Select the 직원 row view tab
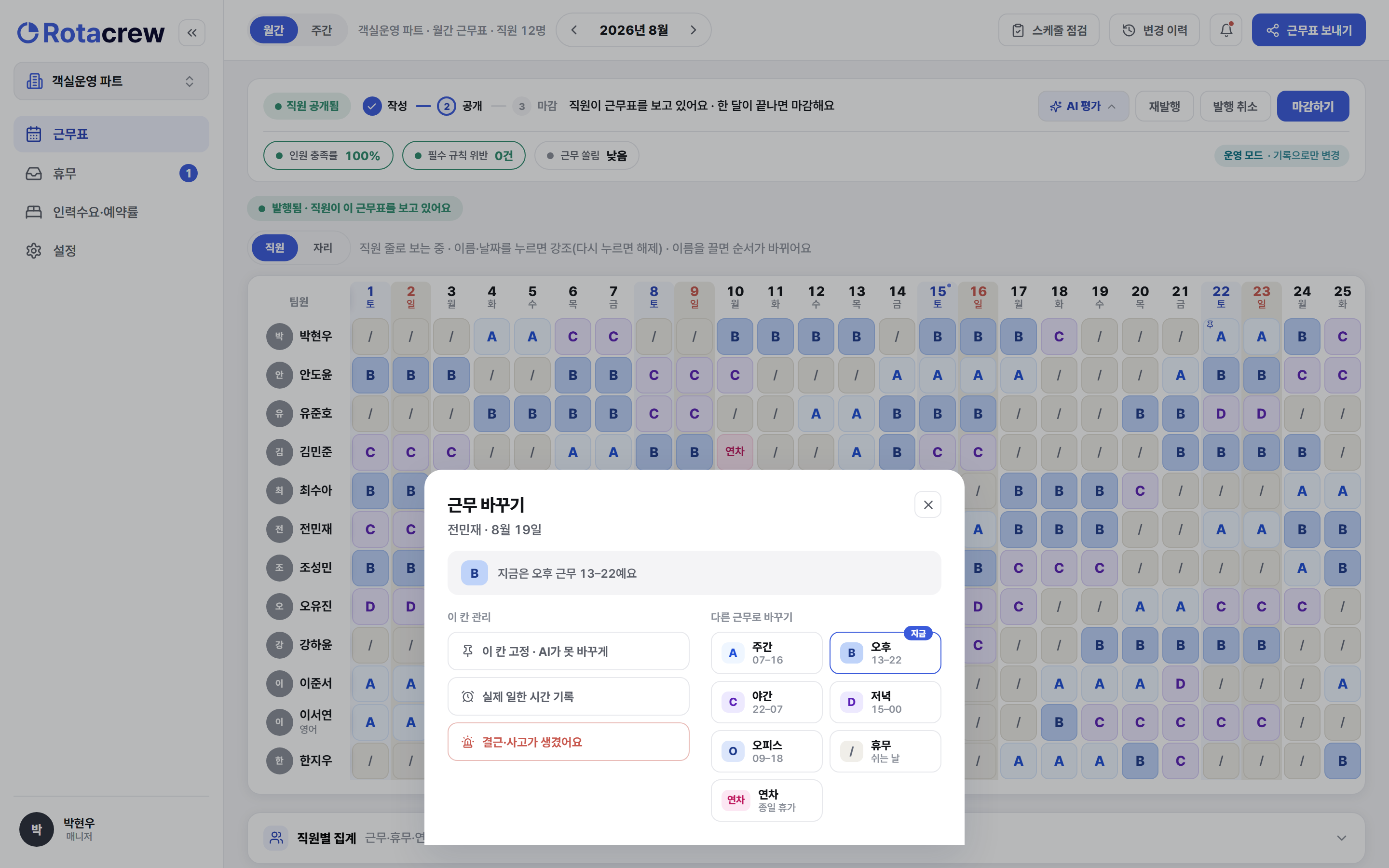 (x=274, y=247)
